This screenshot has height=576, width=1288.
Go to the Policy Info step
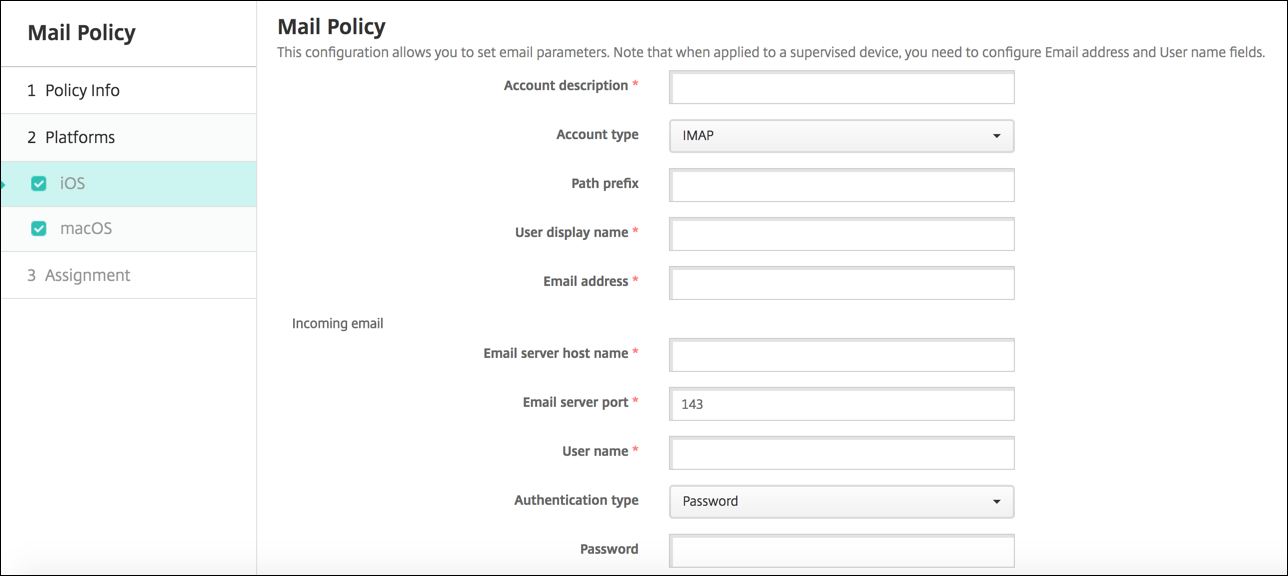coord(82,90)
